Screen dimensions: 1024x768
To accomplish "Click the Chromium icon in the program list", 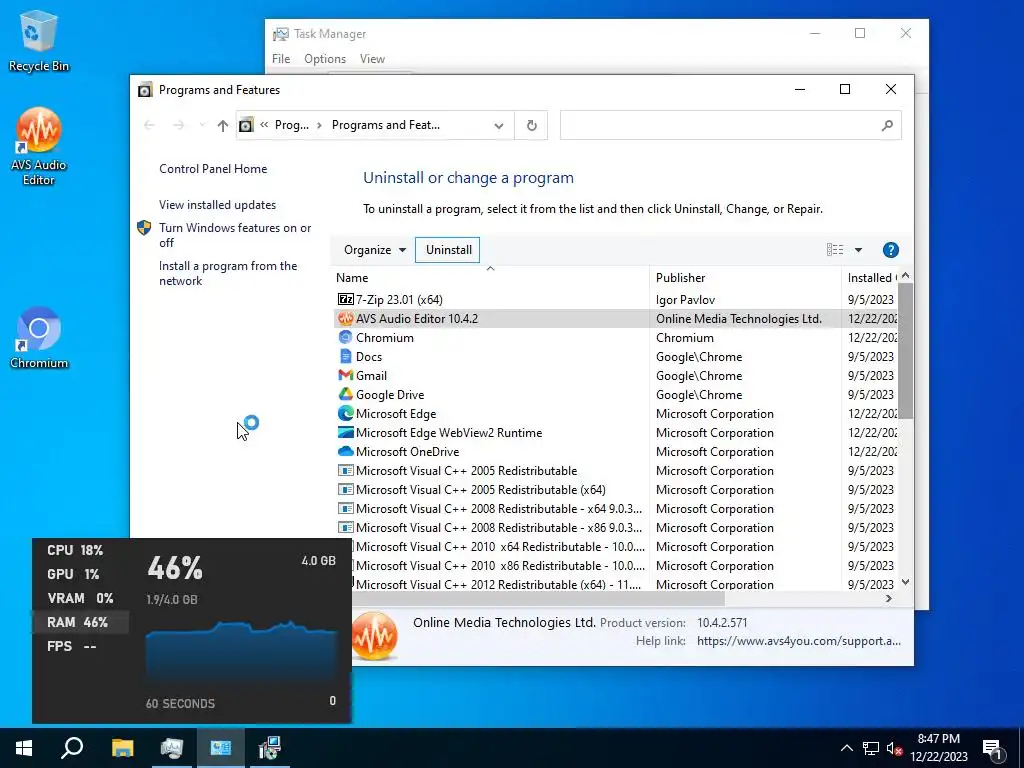I will pos(345,338).
